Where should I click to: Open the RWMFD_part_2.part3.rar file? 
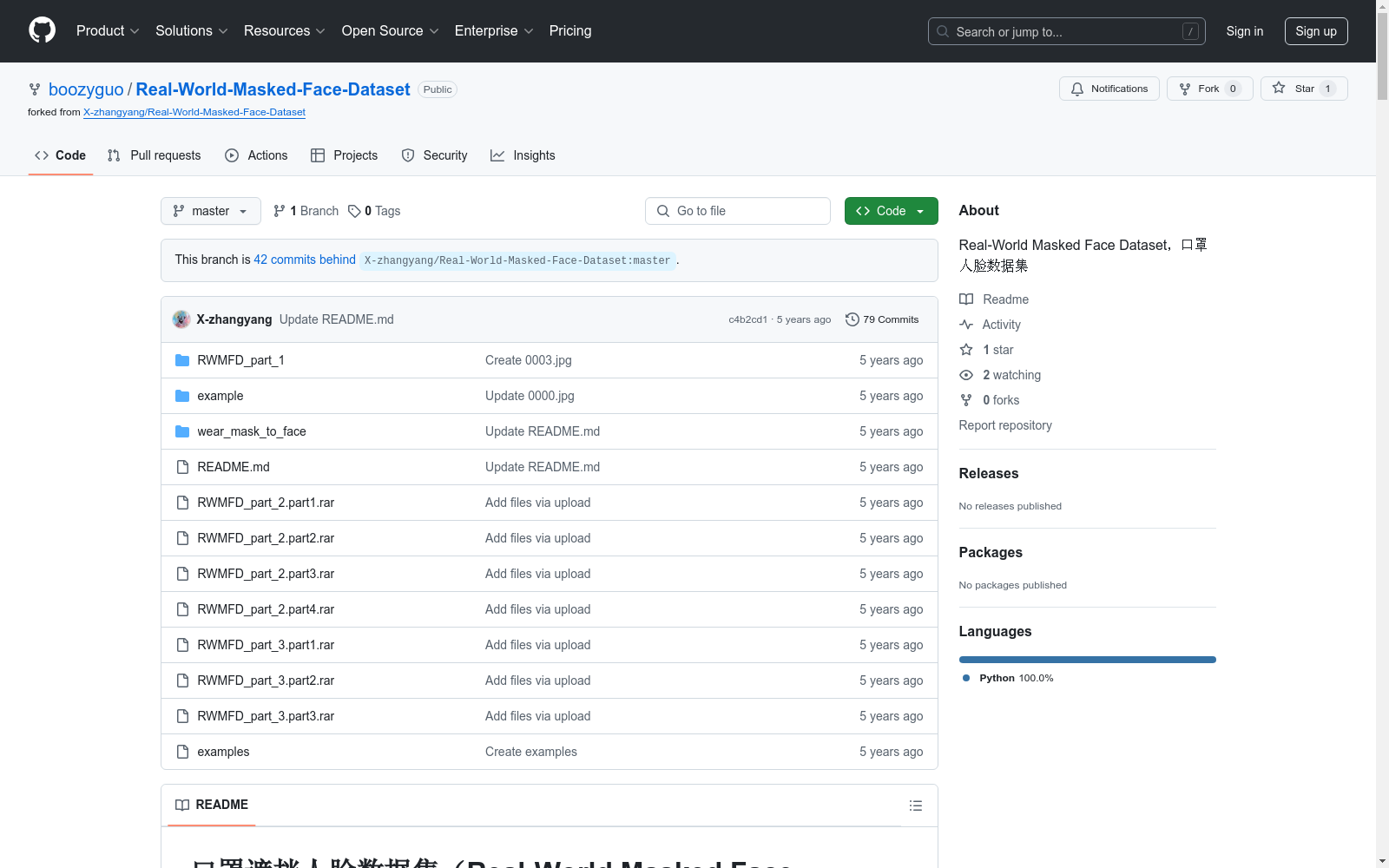click(x=266, y=574)
